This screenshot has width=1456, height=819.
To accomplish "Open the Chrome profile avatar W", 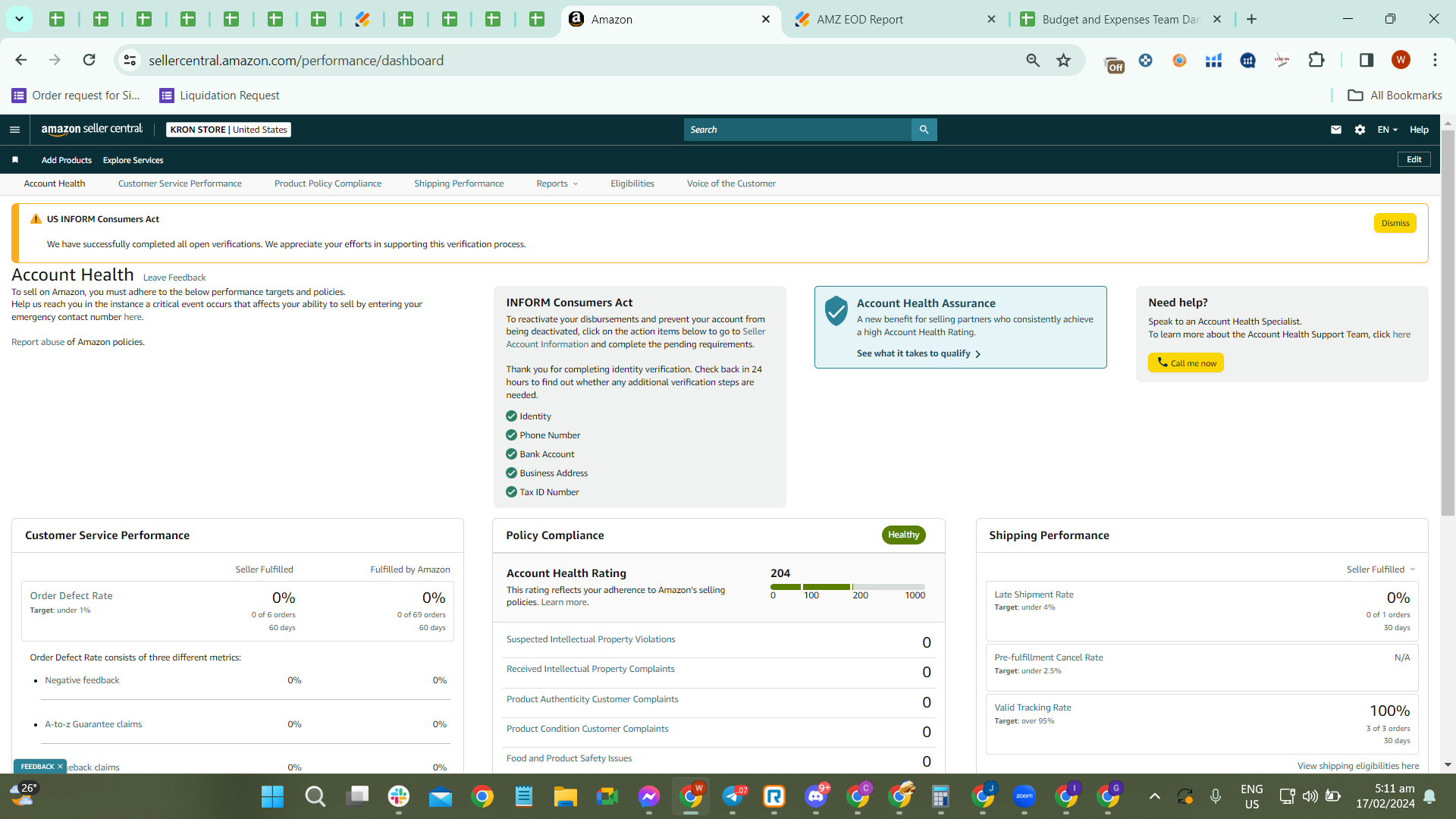I will pos(1401,60).
